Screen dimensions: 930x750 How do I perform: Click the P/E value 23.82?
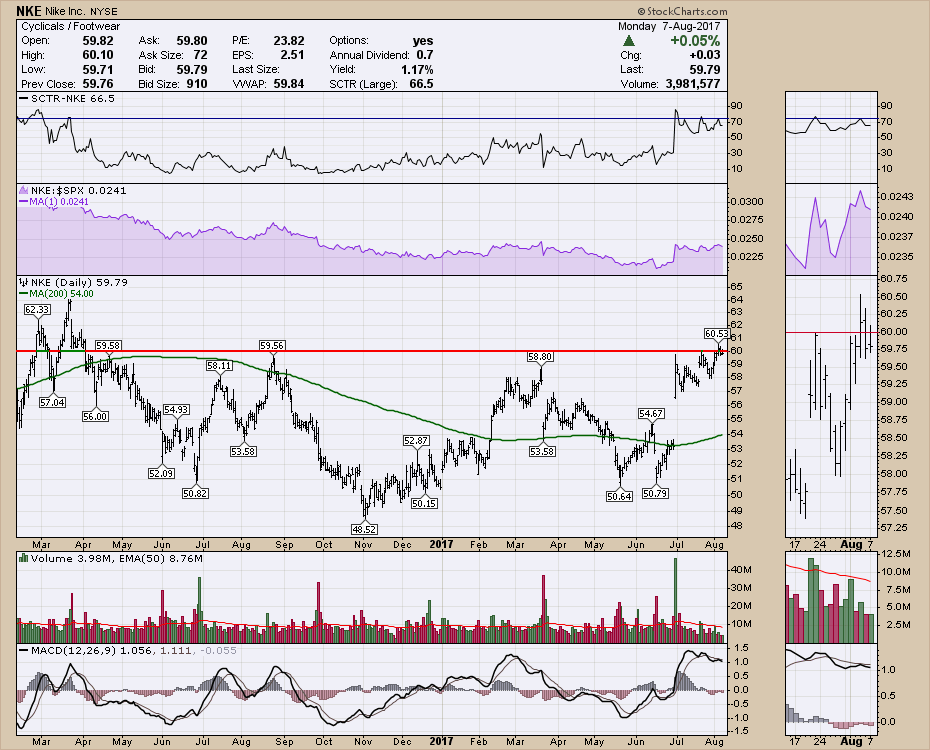[x=289, y=40]
